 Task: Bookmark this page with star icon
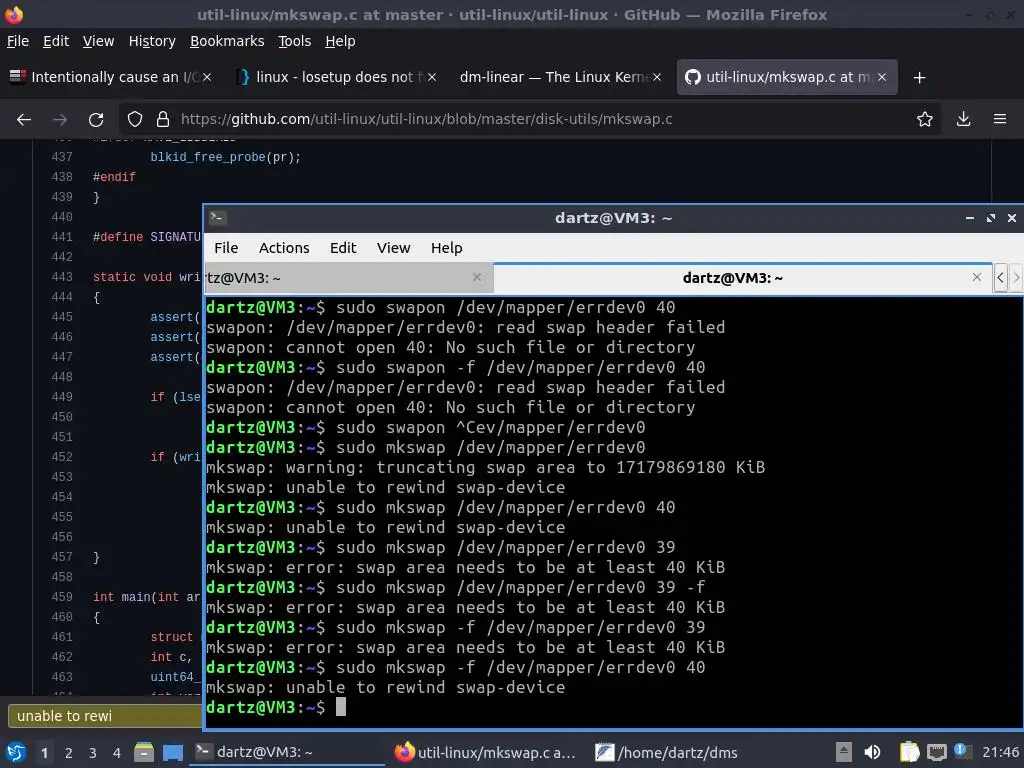click(x=924, y=120)
